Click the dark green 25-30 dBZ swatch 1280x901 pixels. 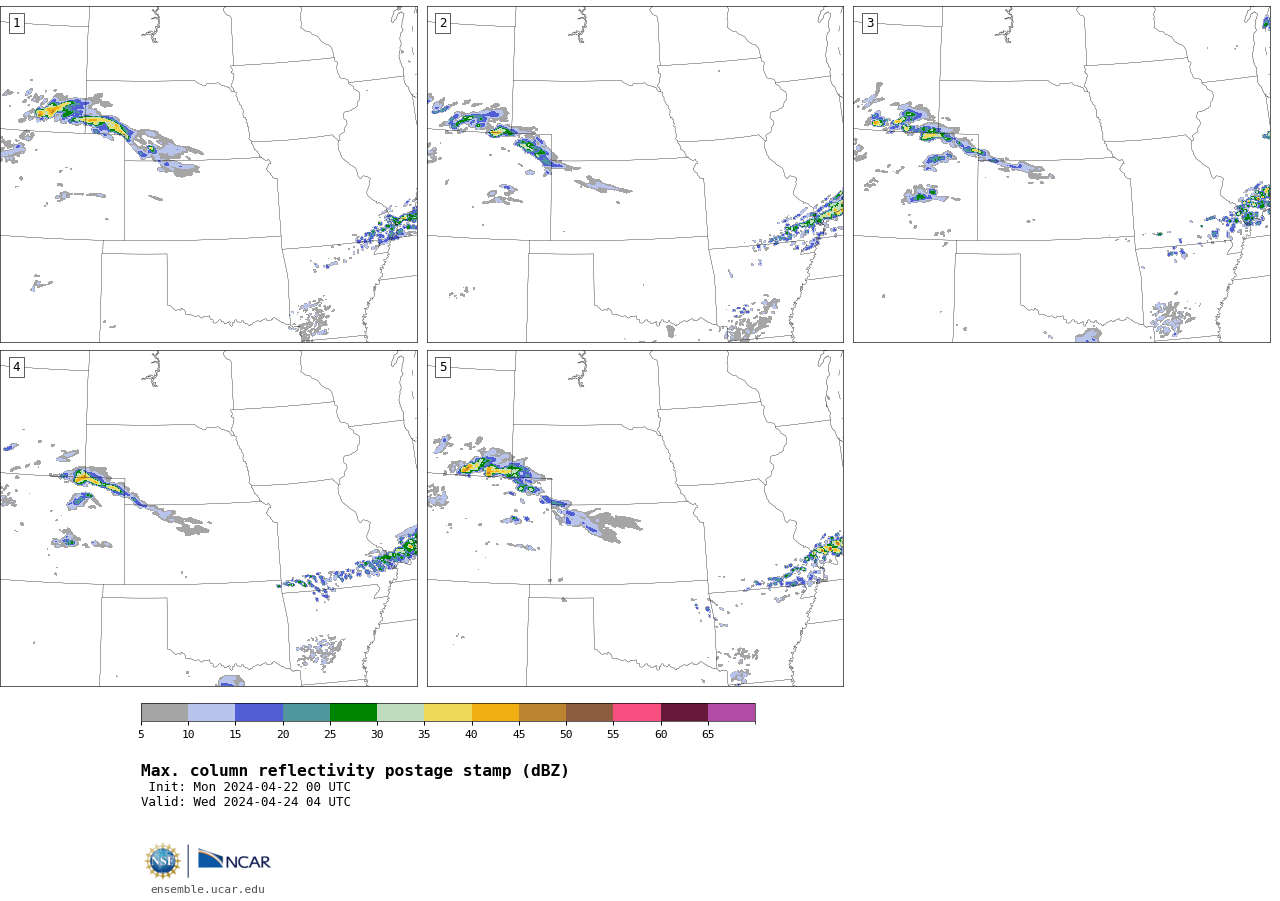tap(353, 713)
